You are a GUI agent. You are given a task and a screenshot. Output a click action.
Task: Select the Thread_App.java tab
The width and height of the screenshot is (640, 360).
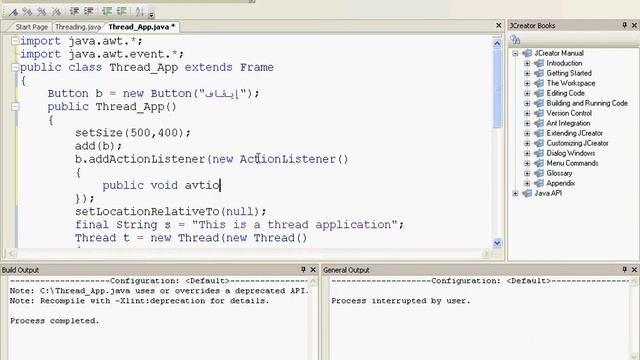(142, 27)
